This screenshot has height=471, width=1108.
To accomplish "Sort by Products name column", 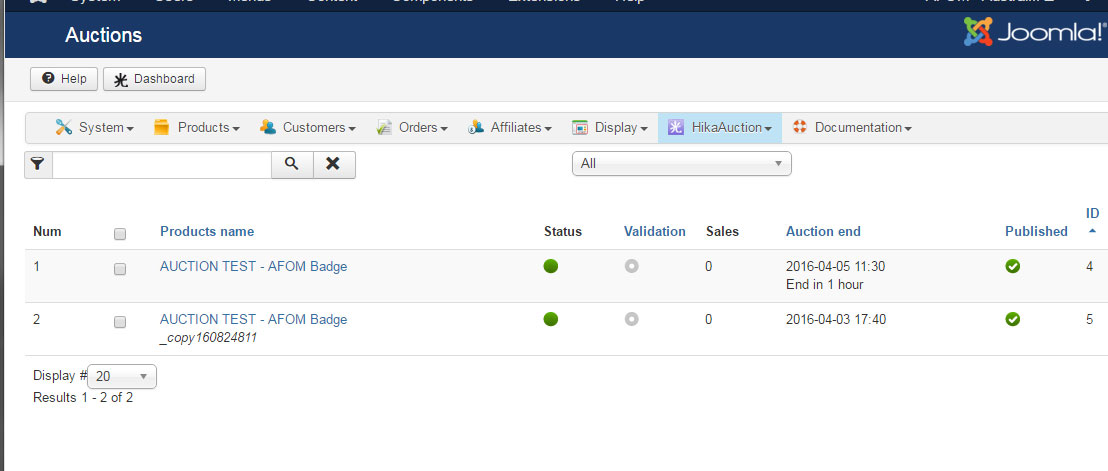I will tap(207, 232).
